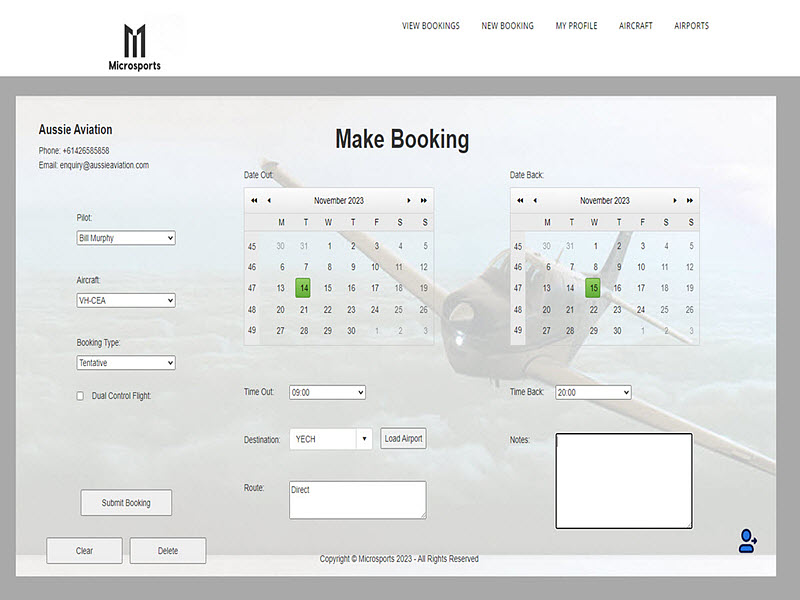The width and height of the screenshot is (800, 600).
Task: Open the Destination dropdown next to YECH
Action: tap(364, 438)
